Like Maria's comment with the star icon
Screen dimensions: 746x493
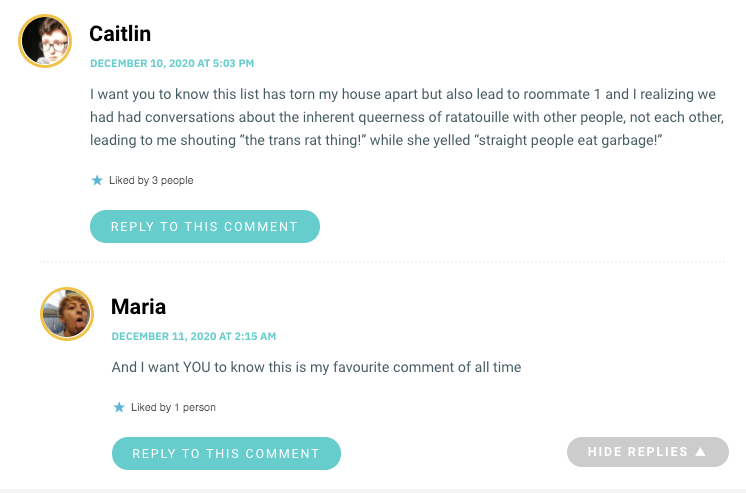coord(119,407)
